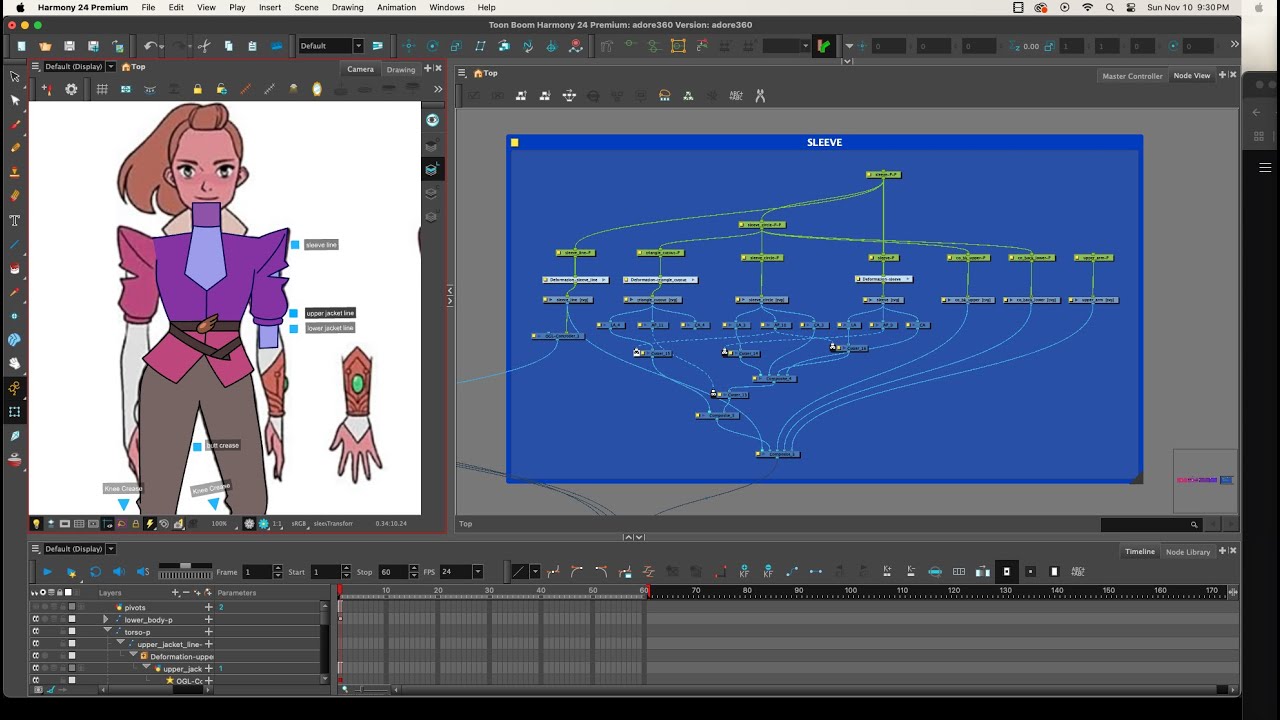The image size is (1280, 720).
Task: Collapse the torso-p layer
Action: pos(106,632)
